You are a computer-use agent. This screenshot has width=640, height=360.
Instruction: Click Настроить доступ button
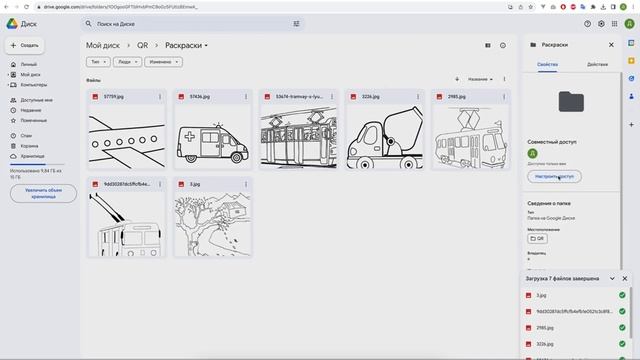point(554,177)
